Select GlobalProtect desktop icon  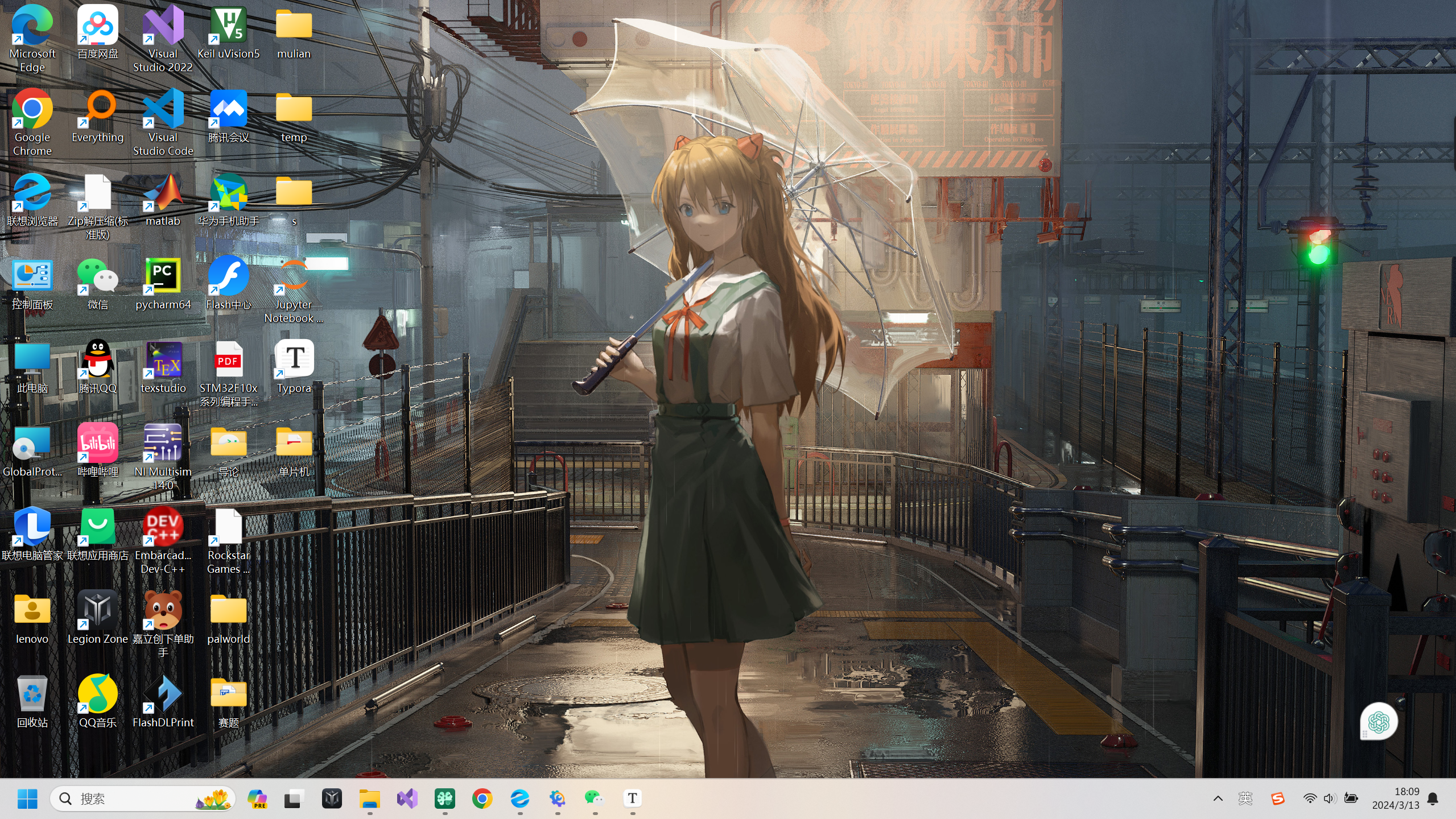tap(32, 450)
